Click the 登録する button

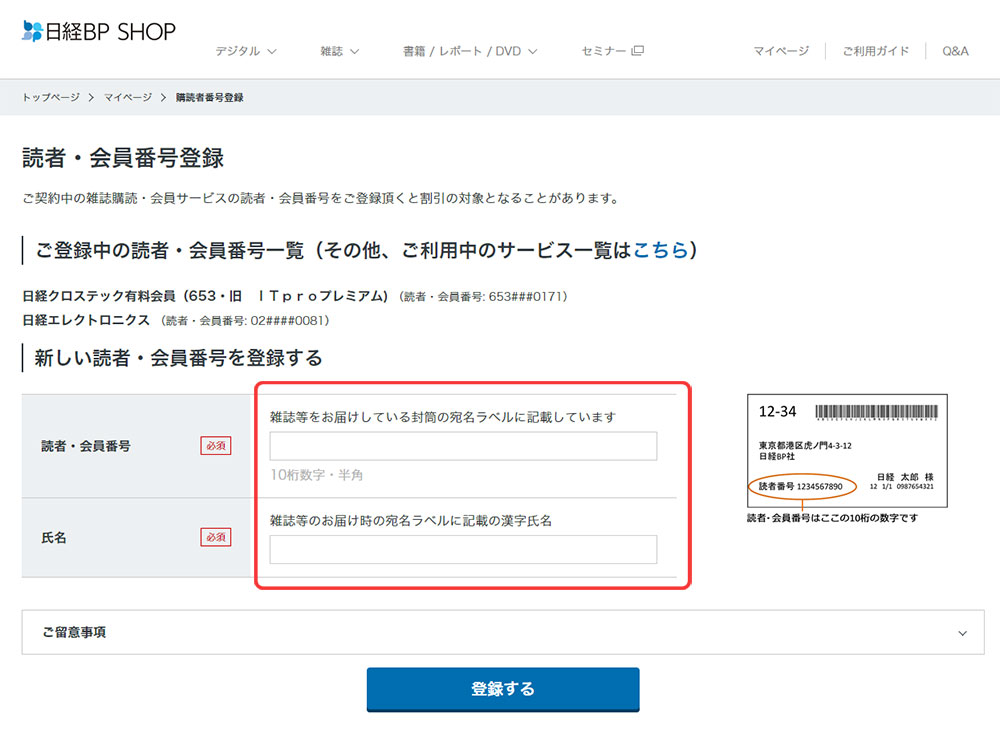click(x=503, y=689)
